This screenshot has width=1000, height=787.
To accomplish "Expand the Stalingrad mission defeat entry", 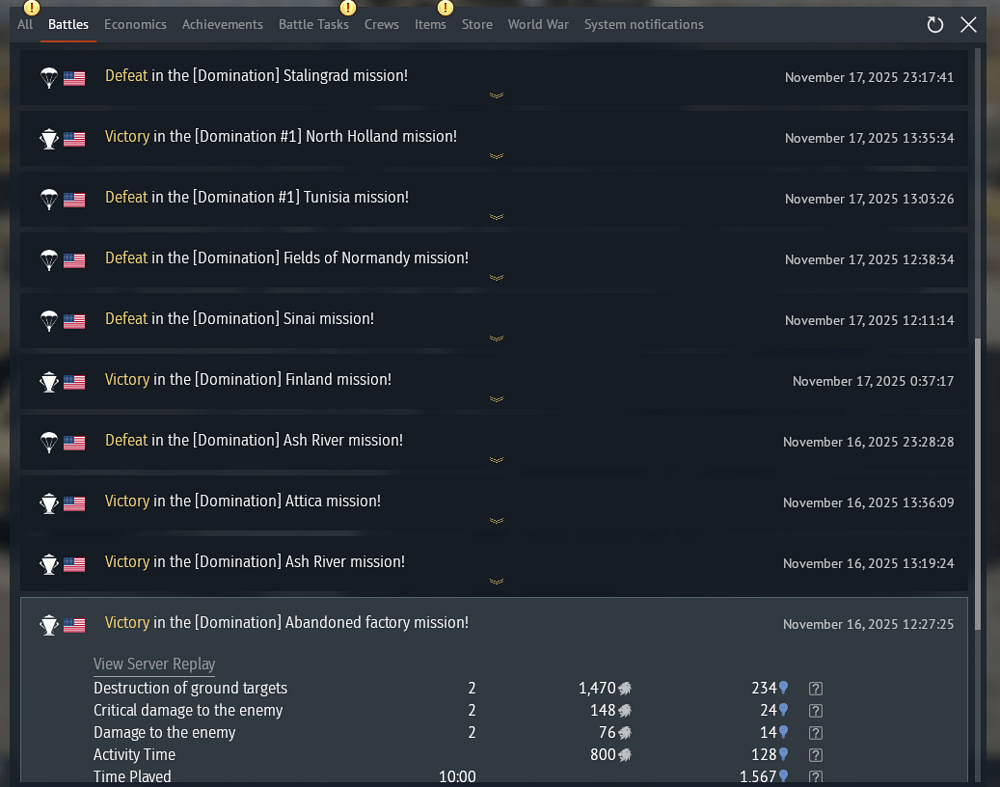I will tap(496, 96).
